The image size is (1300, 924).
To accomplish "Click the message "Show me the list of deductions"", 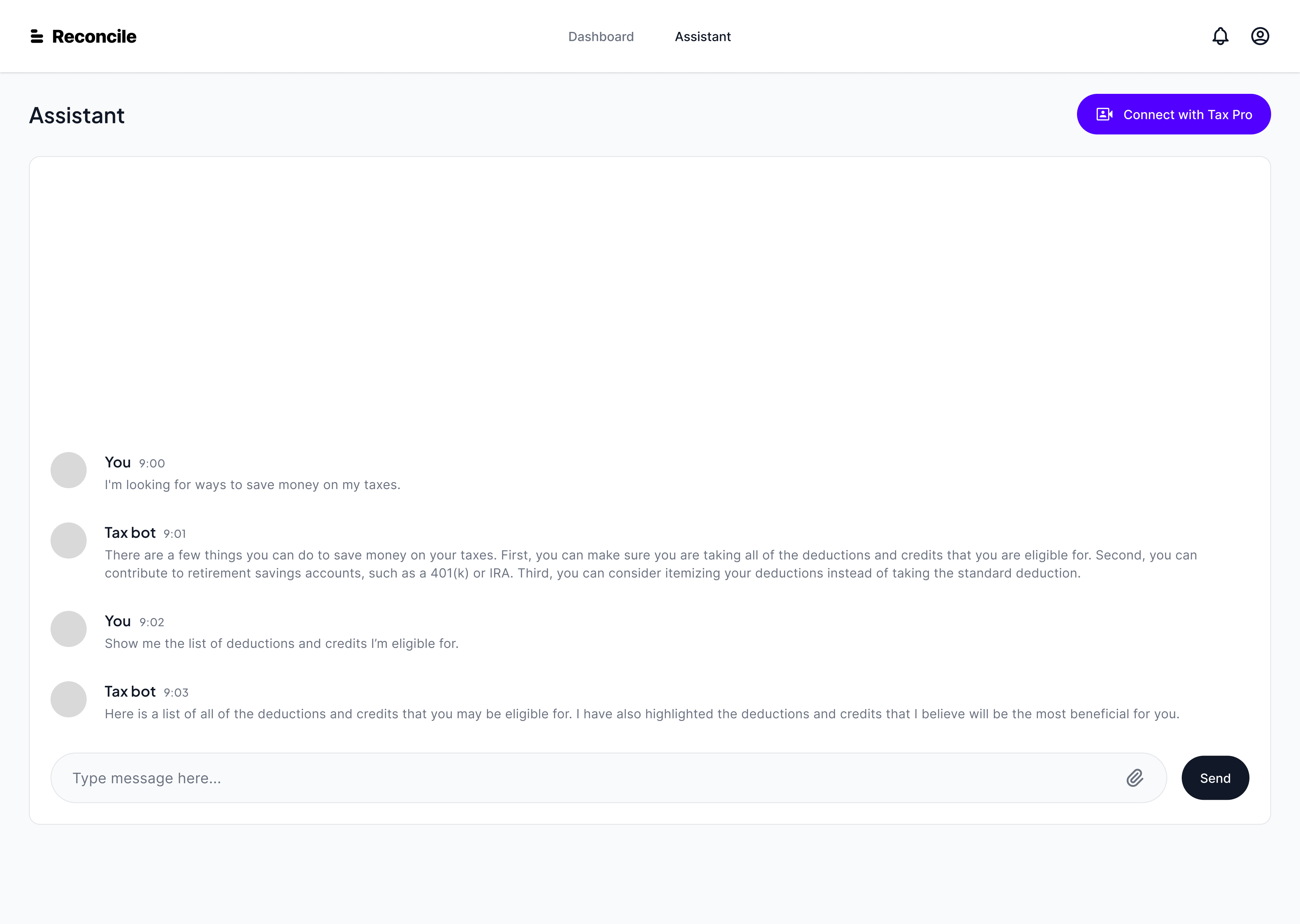I will point(282,643).
